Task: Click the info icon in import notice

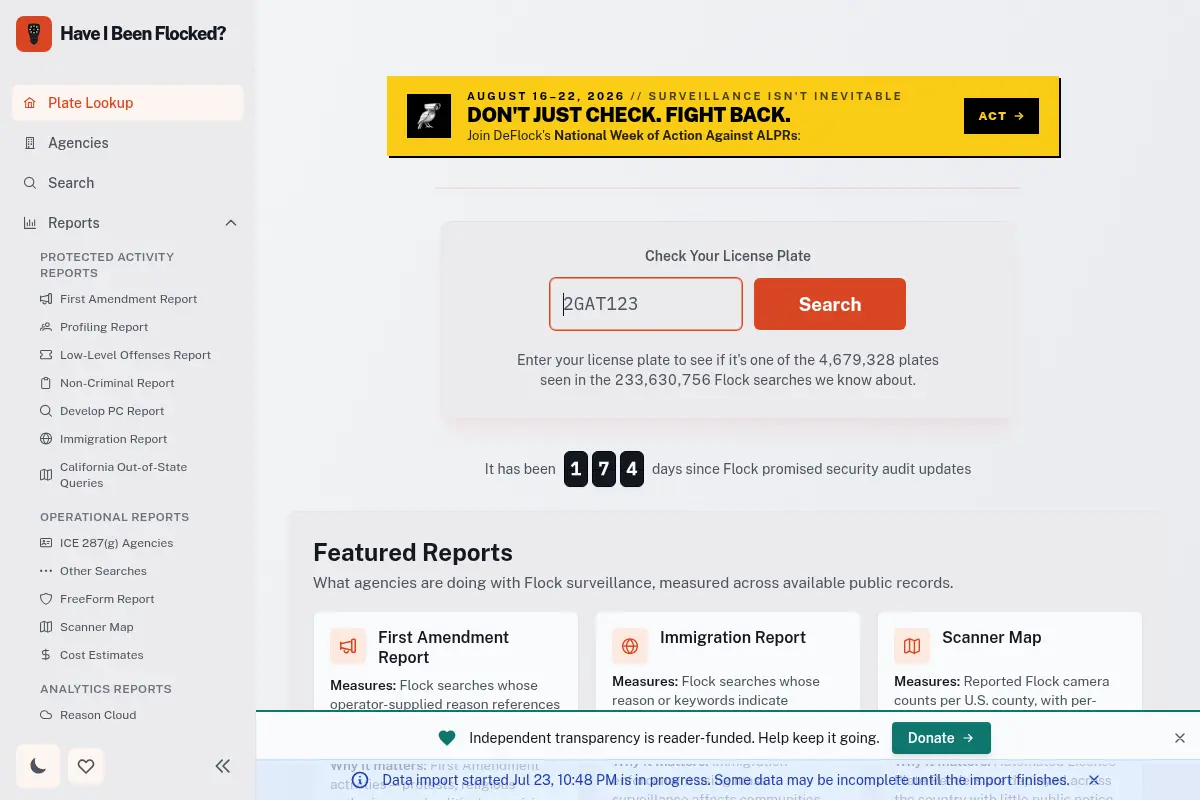Action: 360,780
